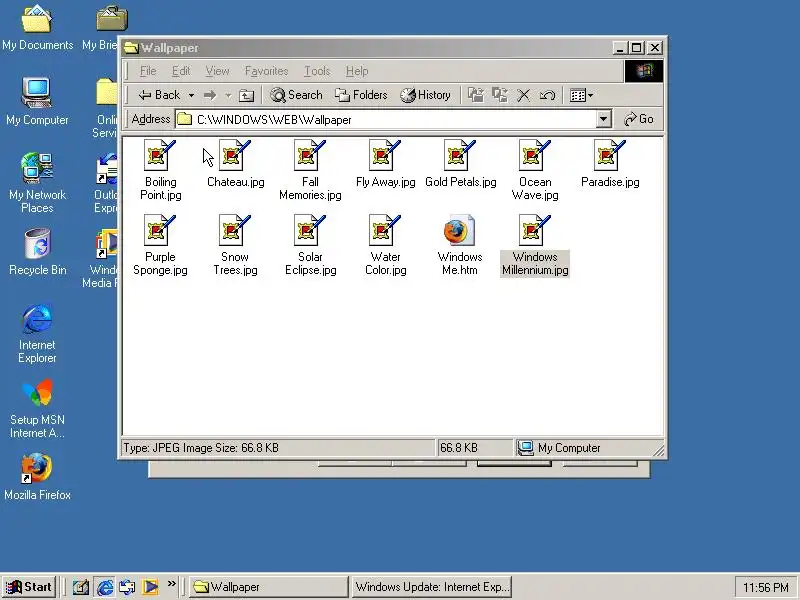Click the Move To toolbar icon
800x600 pixels.
point(476,95)
